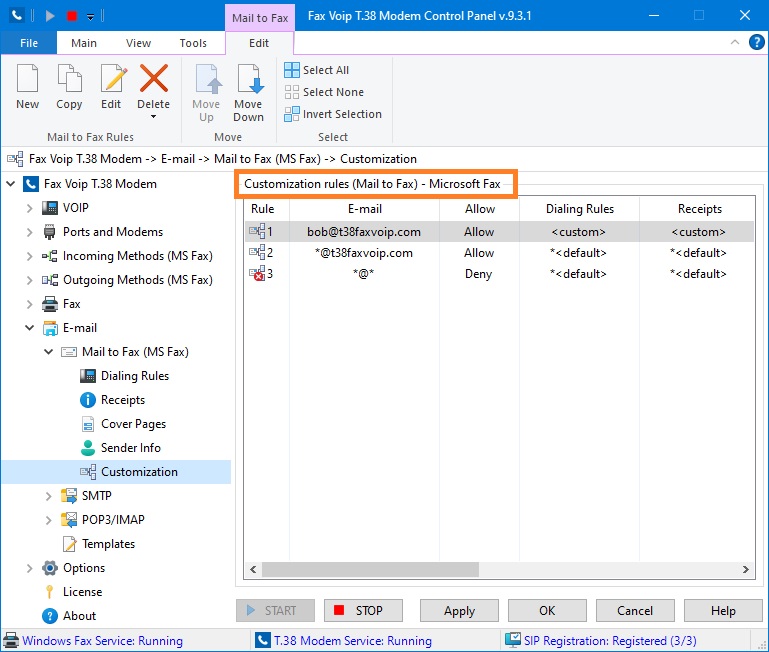Expand Incoming Methods (MS Fax) node

[x=29, y=256]
